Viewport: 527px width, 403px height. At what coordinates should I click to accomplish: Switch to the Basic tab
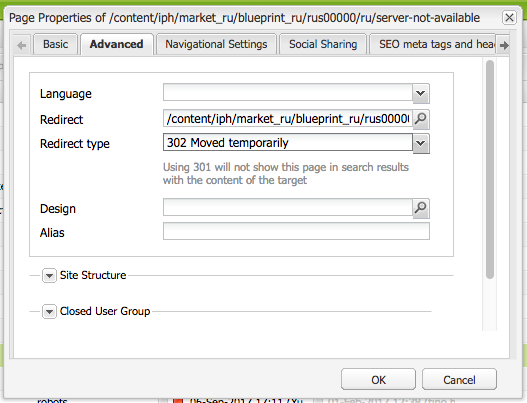55,44
